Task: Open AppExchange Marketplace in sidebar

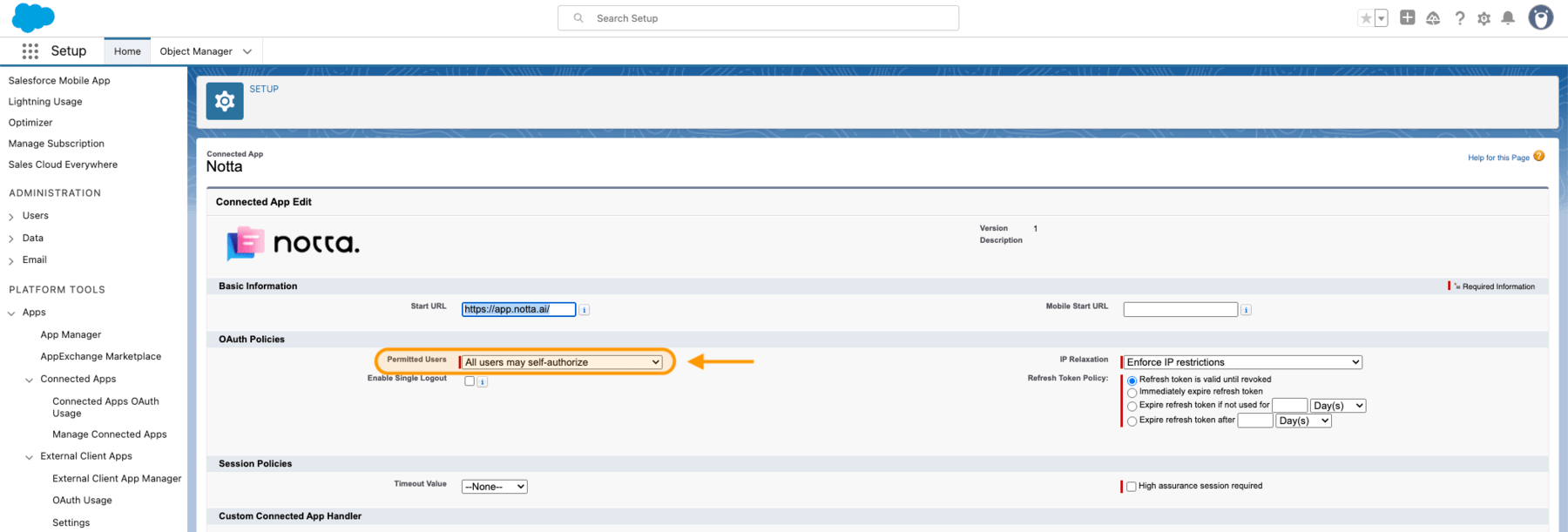Action: [101, 356]
